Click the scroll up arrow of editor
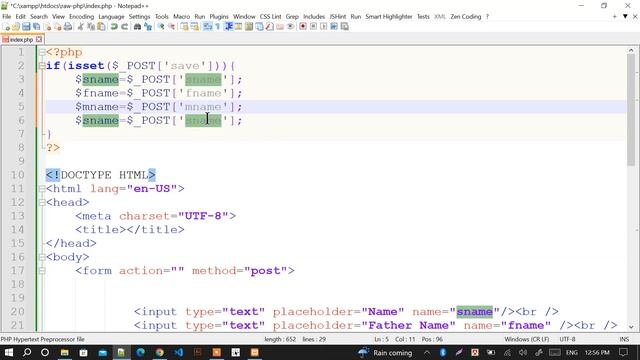The image size is (640, 360). (631, 50)
